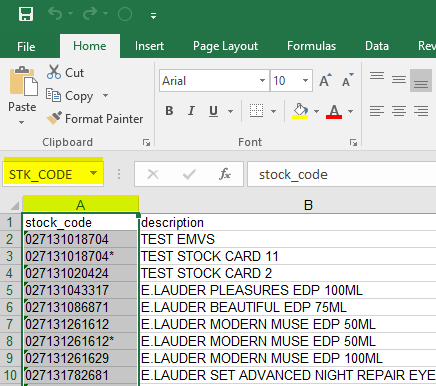Screen dimensions: 436x386
Task: Click Enter checkmark in formula bar
Action: click(189, 174)
